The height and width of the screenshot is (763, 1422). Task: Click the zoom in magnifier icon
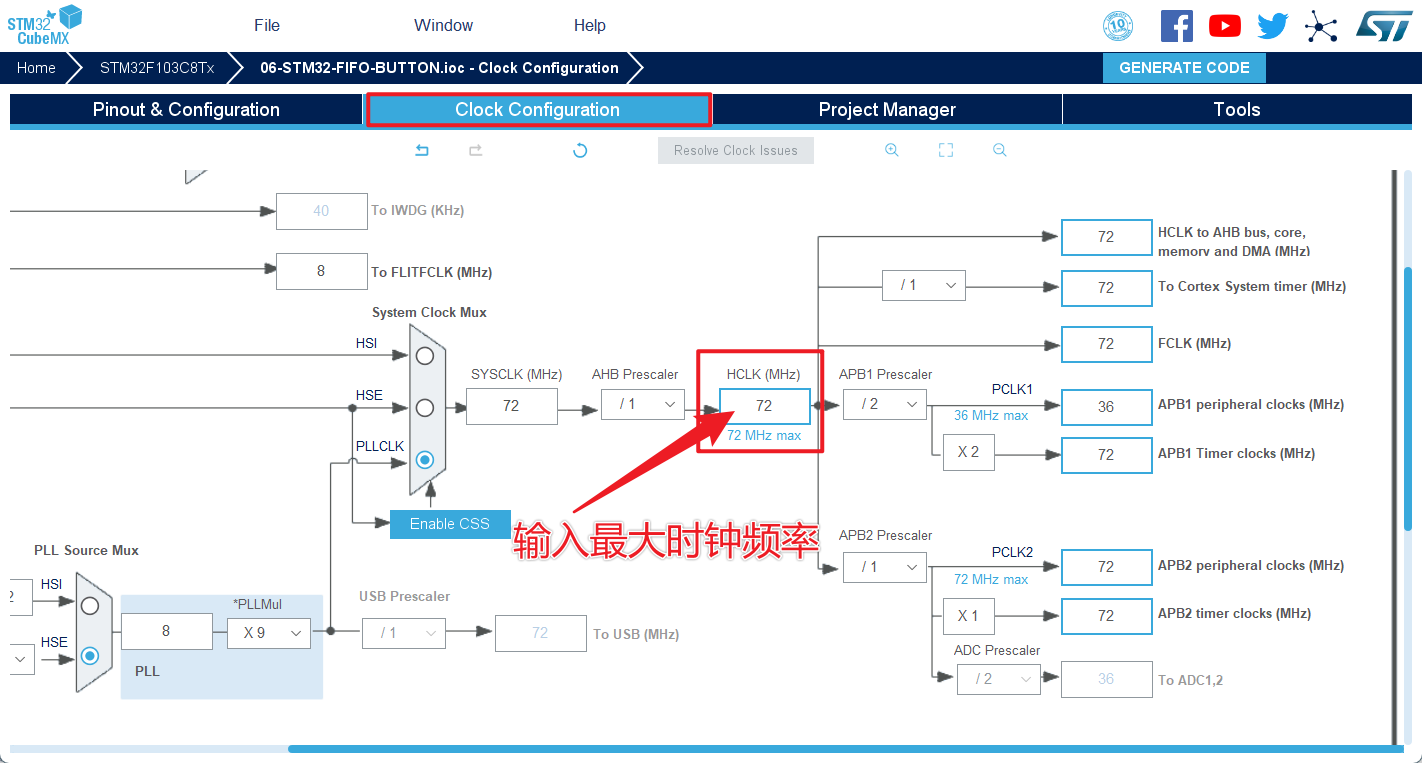(x=891, y=149)
